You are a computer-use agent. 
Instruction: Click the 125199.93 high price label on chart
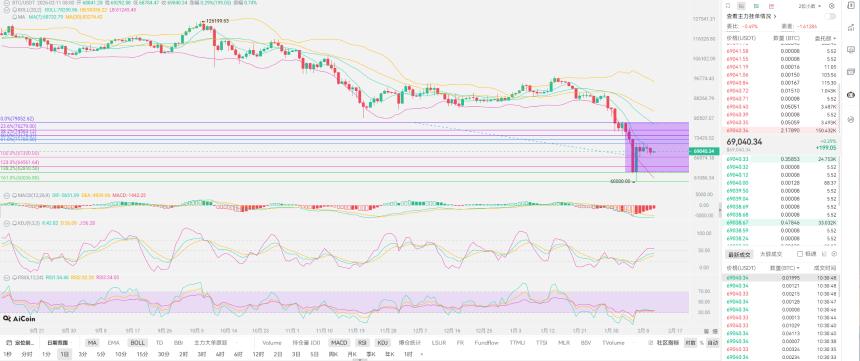click(x=217, y=21)
